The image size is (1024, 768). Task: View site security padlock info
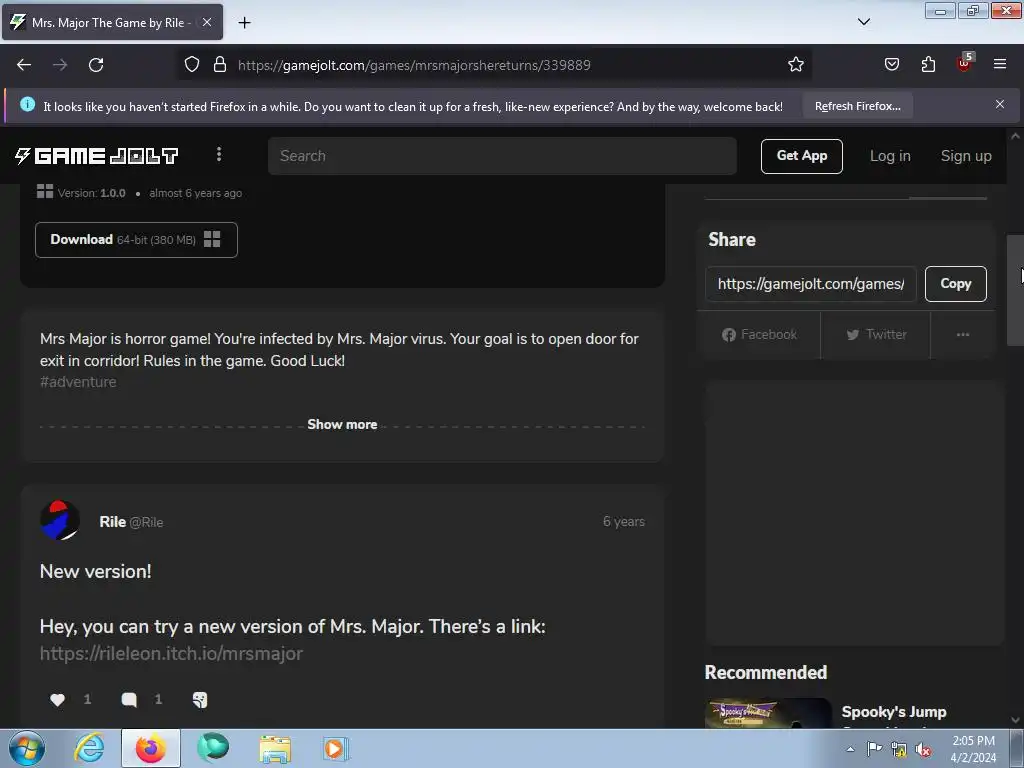220,65
